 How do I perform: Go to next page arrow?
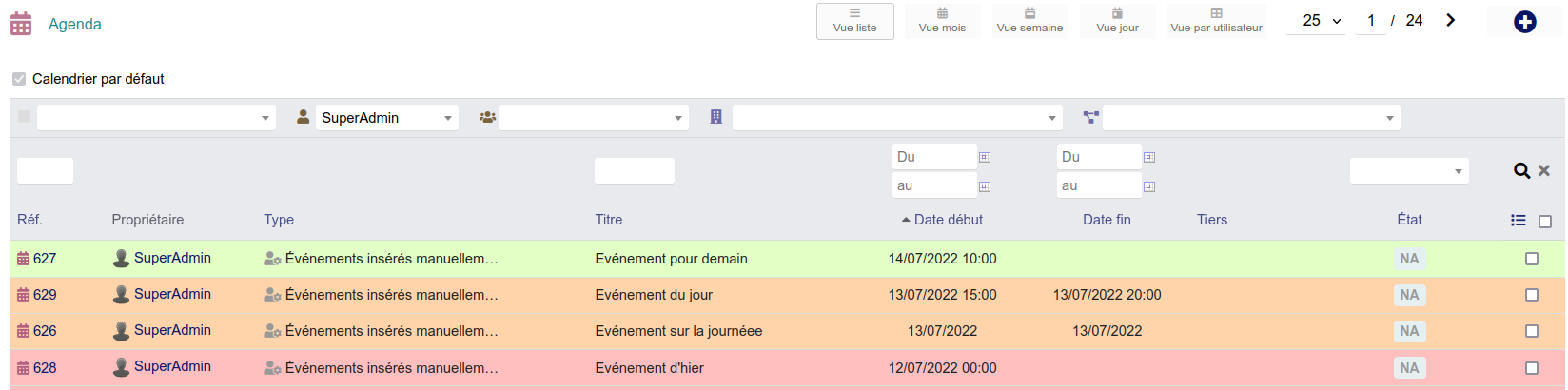point(1450,20)
